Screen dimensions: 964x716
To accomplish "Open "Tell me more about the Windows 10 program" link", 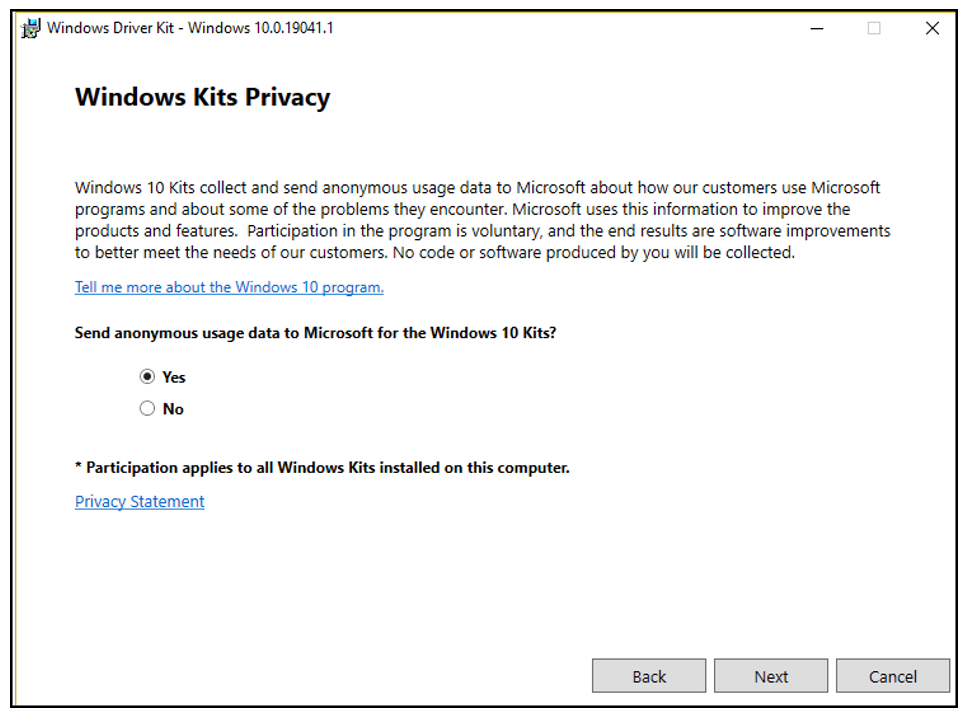I will [x=229, y=287].
